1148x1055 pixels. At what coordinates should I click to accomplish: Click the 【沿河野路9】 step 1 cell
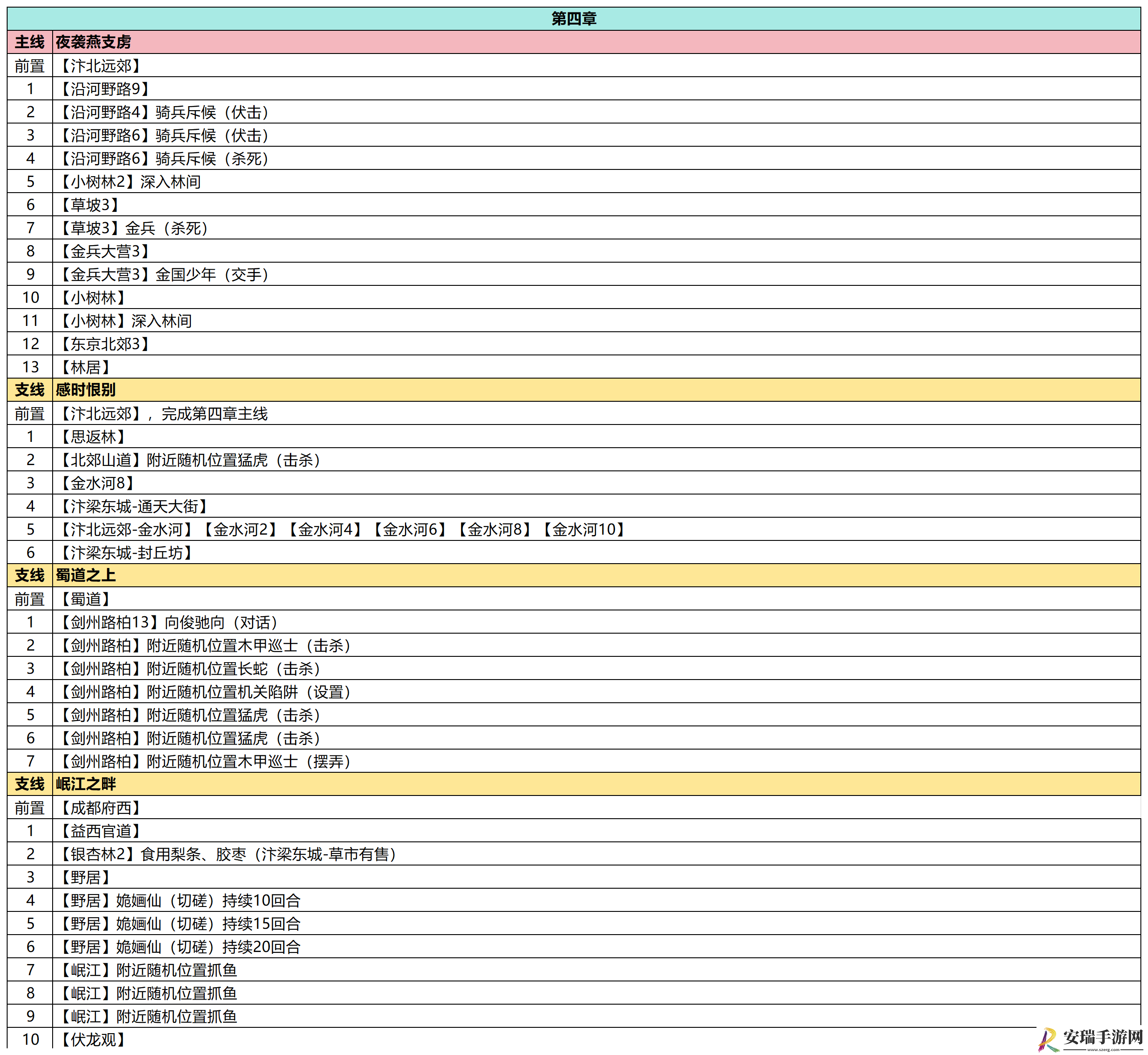(x=597, y=89)
